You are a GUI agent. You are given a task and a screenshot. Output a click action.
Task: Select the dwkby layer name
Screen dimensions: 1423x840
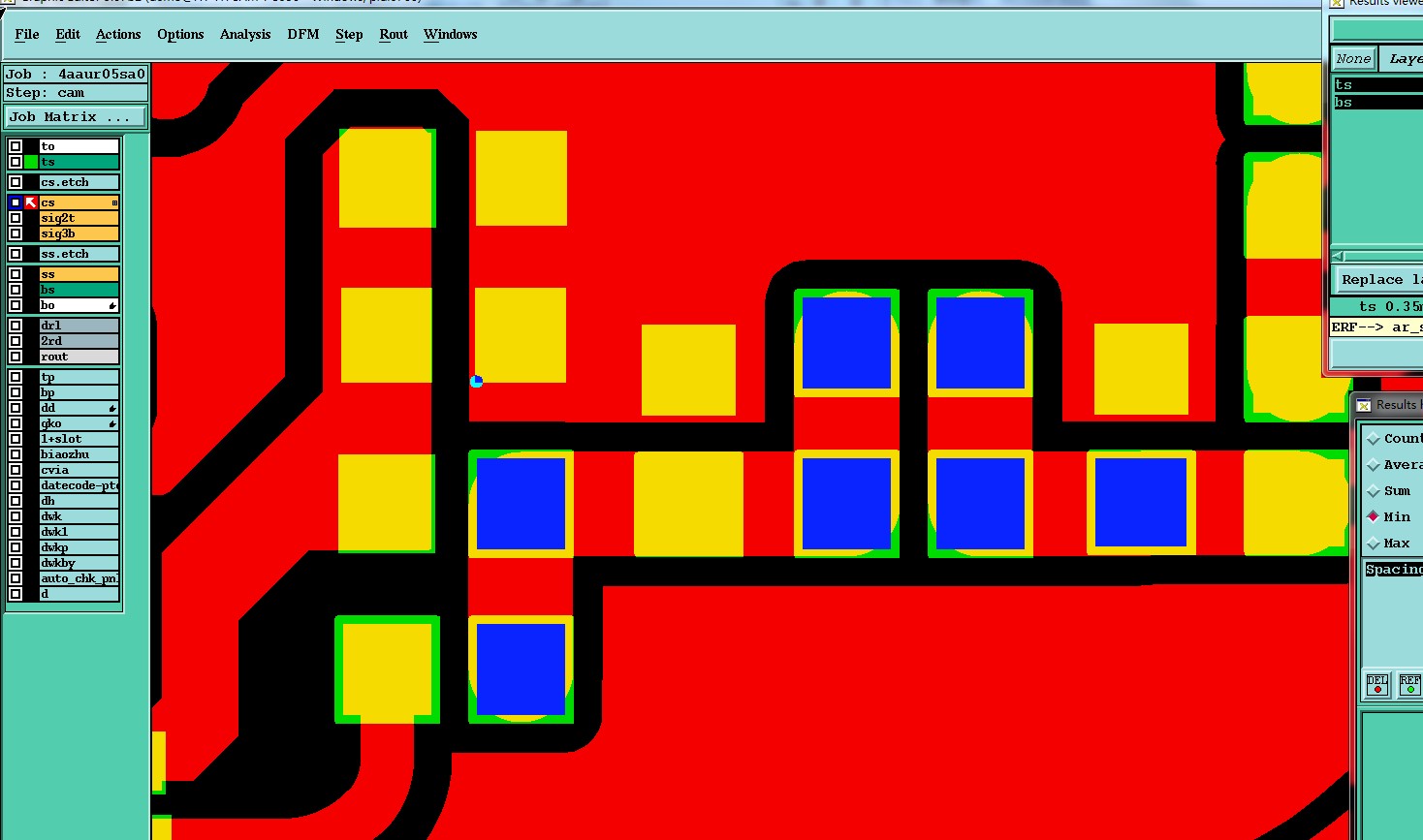[79, 563]
